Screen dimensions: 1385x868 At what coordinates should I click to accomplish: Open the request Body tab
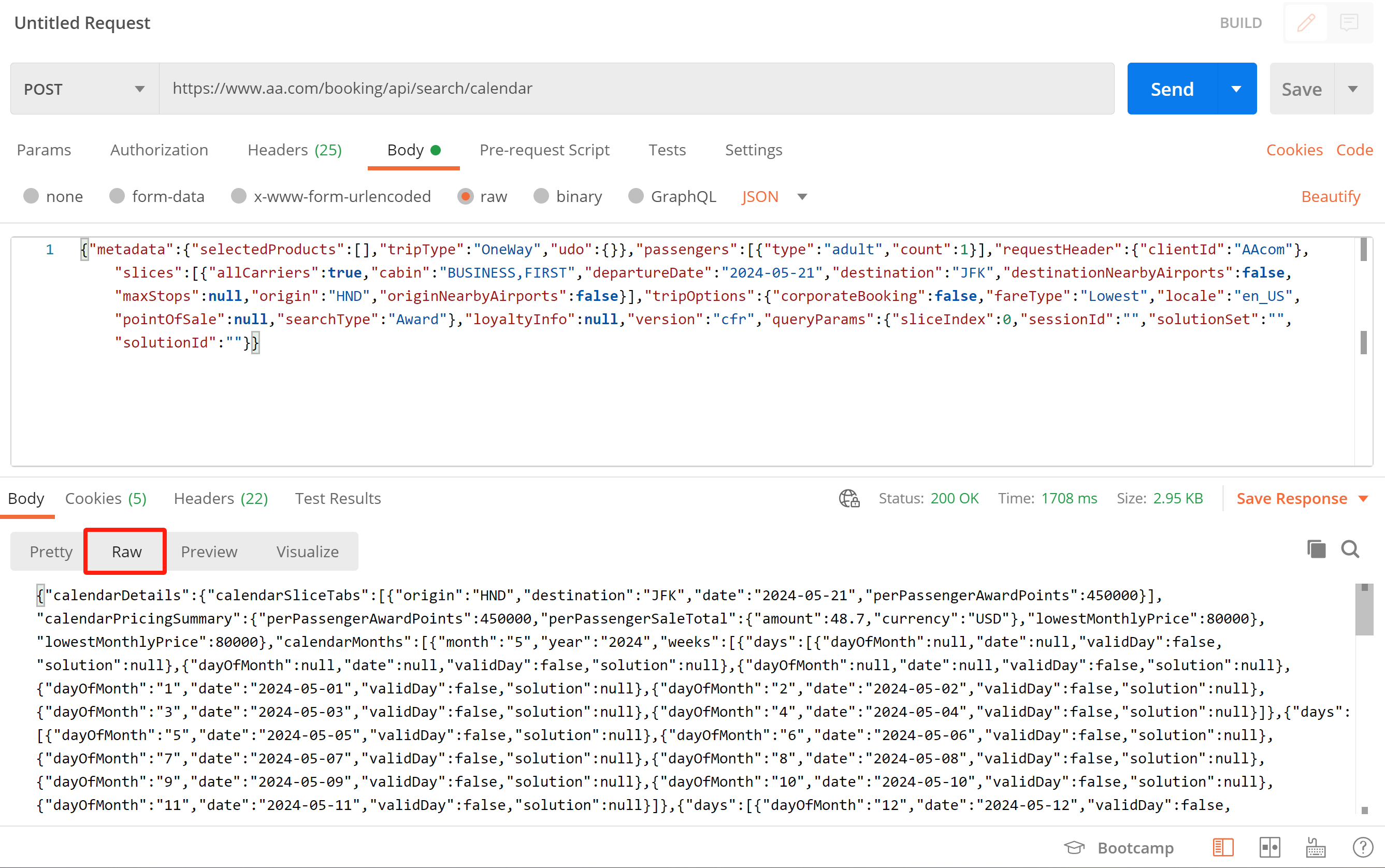coord(413,150)
